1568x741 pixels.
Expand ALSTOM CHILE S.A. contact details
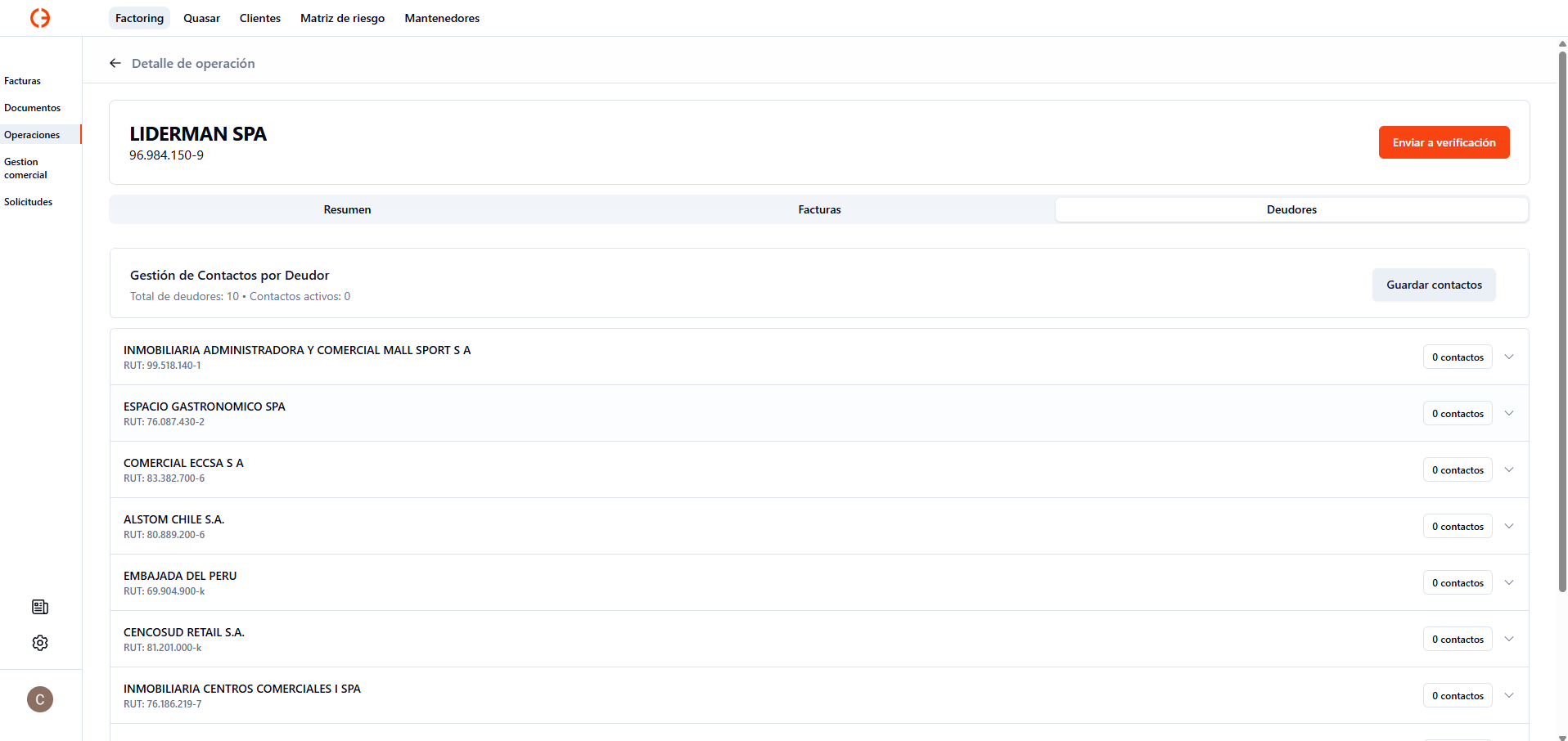1509,526
